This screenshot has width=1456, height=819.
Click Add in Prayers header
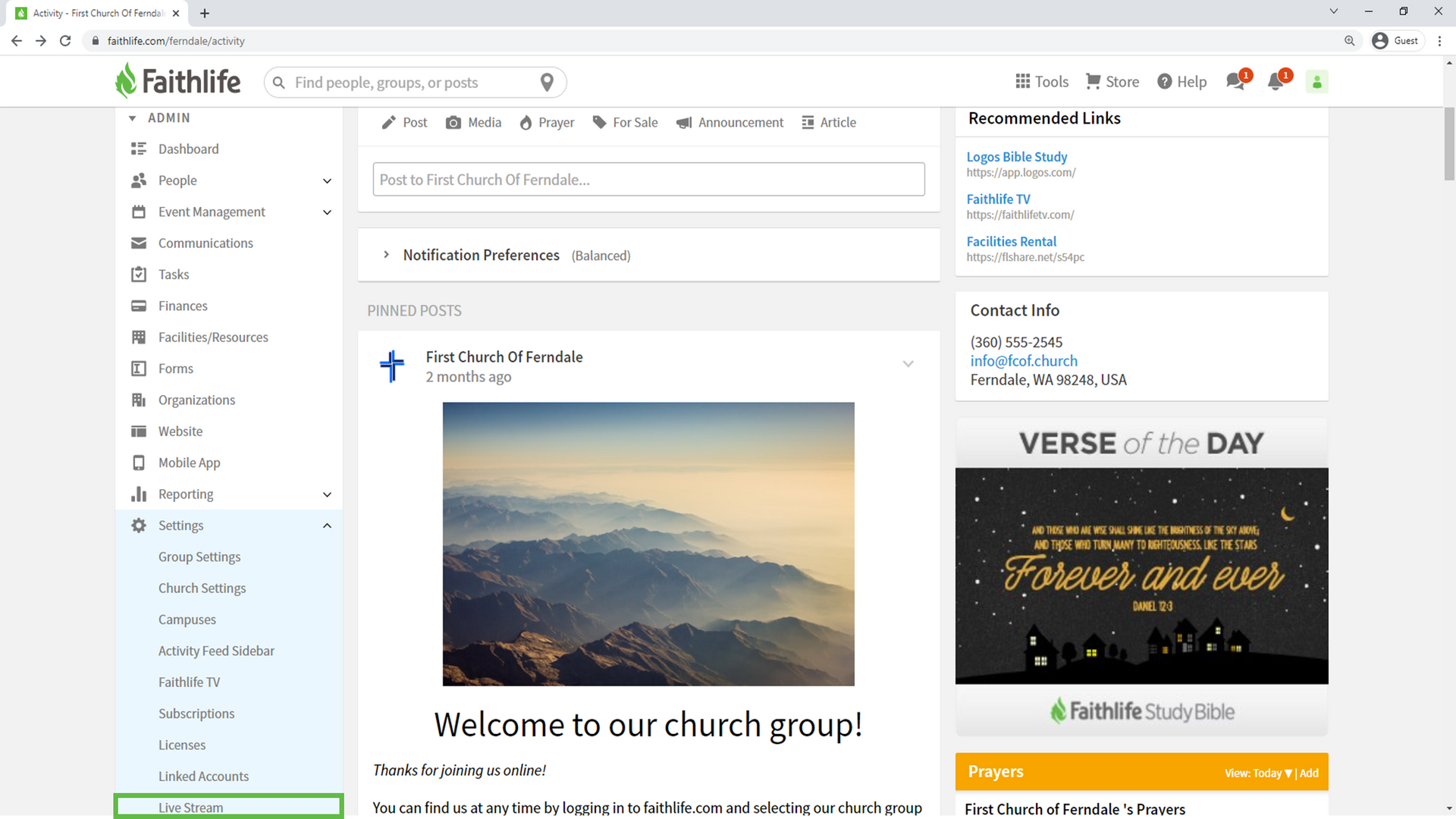(1309, 773)
